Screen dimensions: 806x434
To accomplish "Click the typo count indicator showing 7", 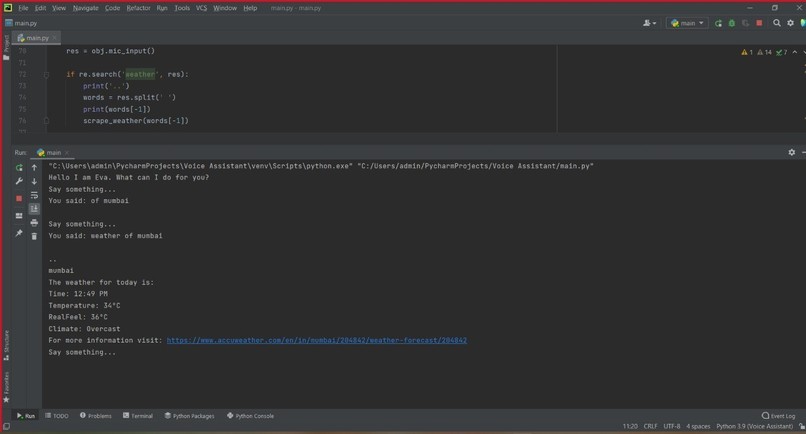I will 781,52.
